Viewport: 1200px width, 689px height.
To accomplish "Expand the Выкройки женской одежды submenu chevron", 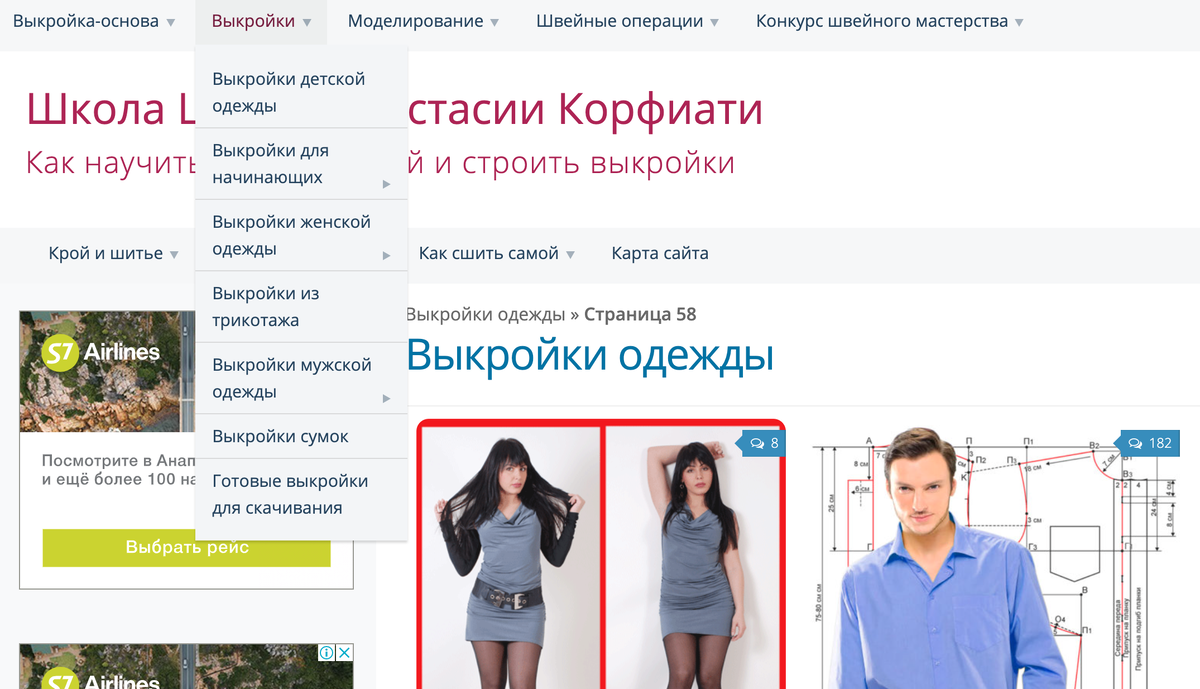I will pos(385,255).
